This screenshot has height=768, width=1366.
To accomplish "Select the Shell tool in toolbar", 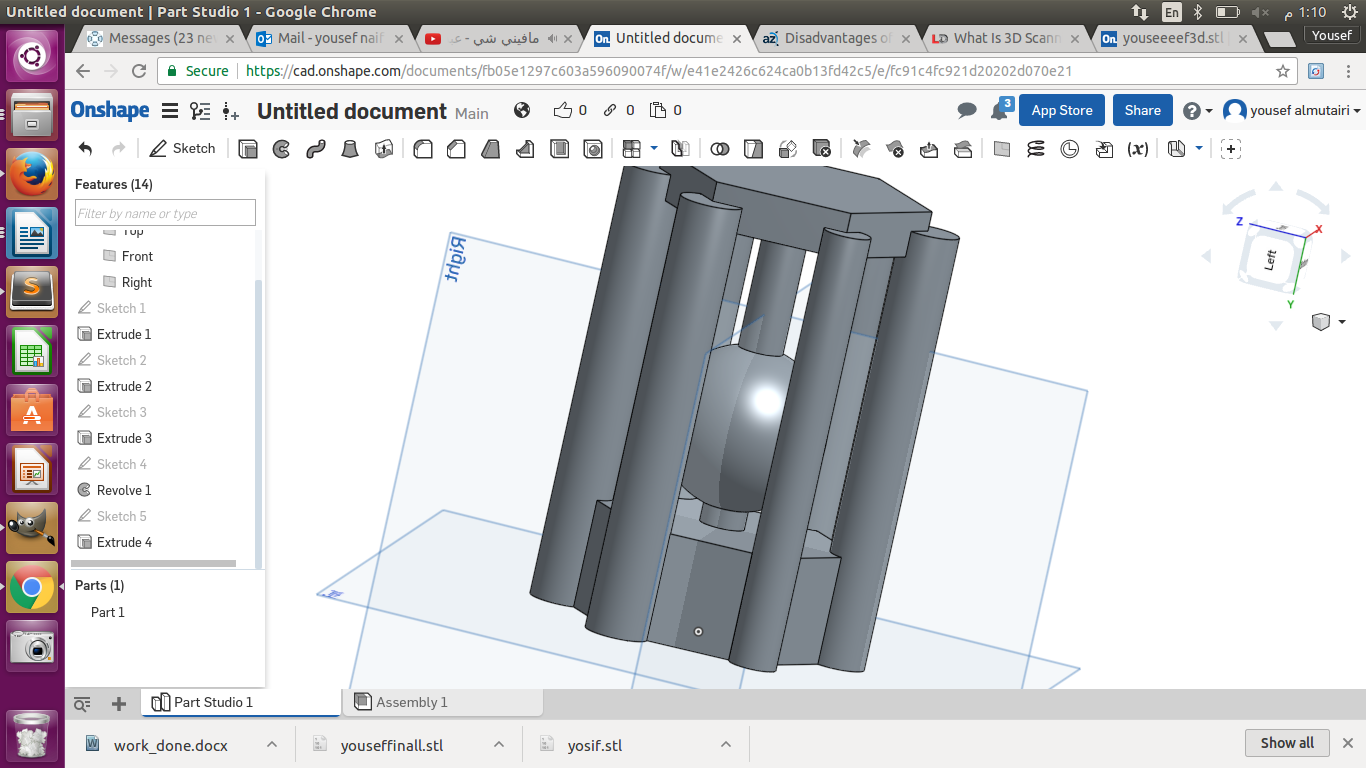I will pyautogui.click(x=560, y=149).
